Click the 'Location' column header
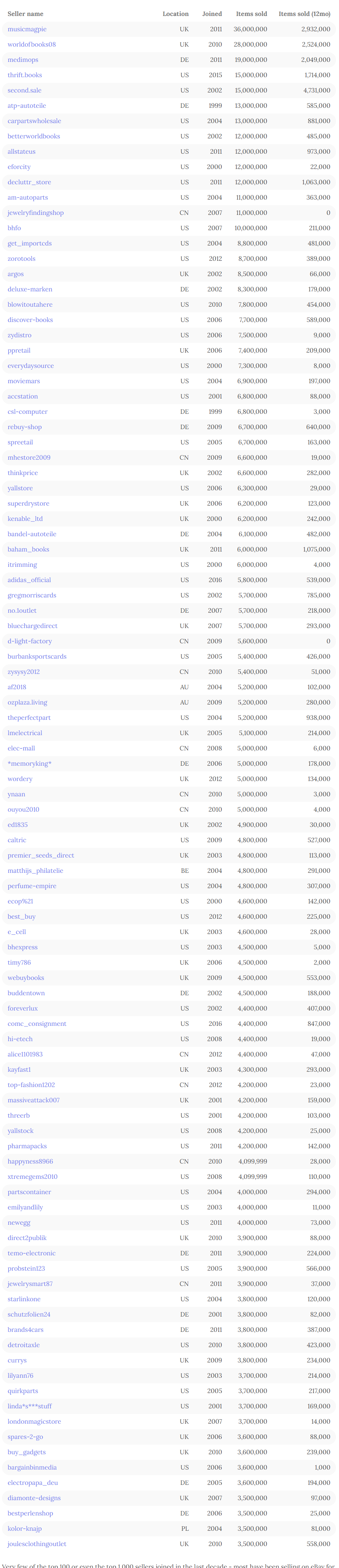The image size is (339, 1568). click(175, 13)
